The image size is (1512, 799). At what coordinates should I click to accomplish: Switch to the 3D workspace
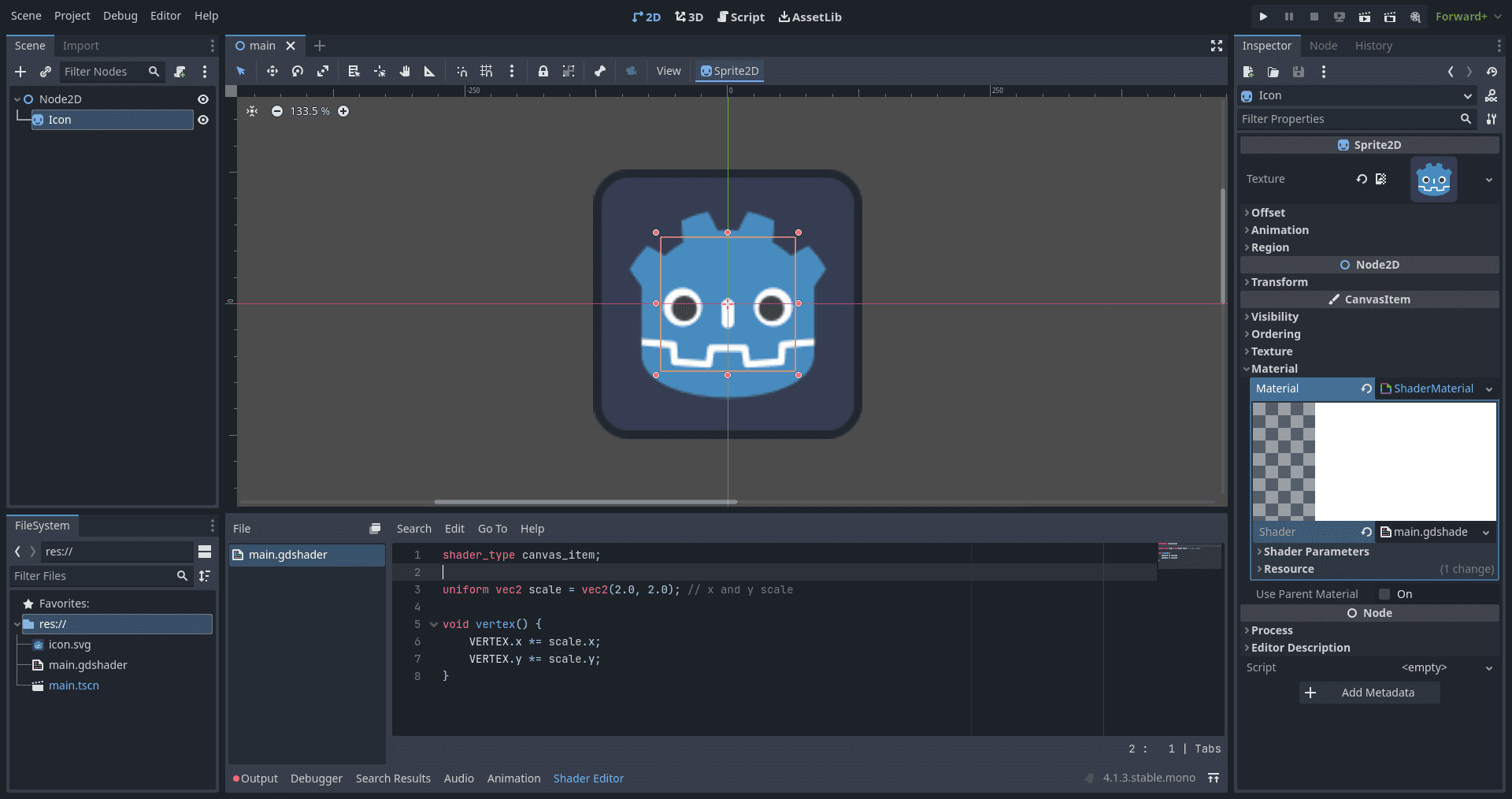(689, 17)
